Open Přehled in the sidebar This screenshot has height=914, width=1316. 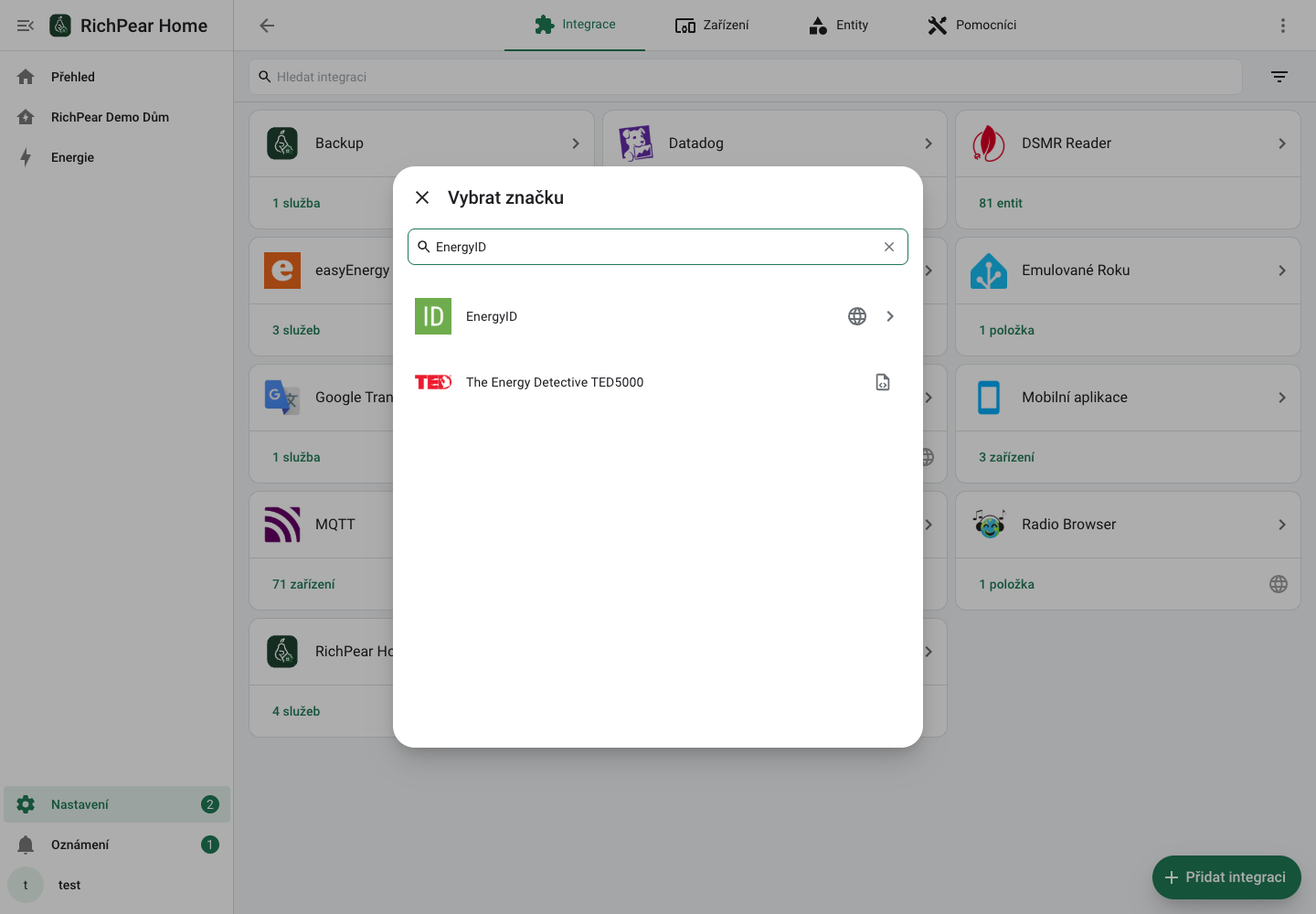coord(117,77)
